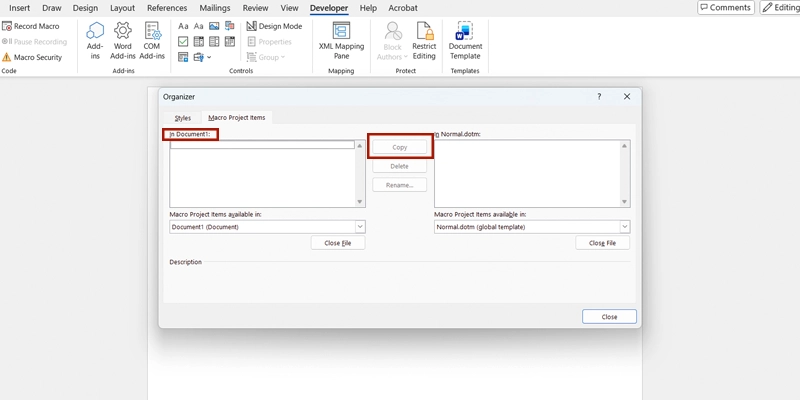Open the Mailings ribbon tab
The width and height of the screenshot is (800, 400).
tap(214, 8)
